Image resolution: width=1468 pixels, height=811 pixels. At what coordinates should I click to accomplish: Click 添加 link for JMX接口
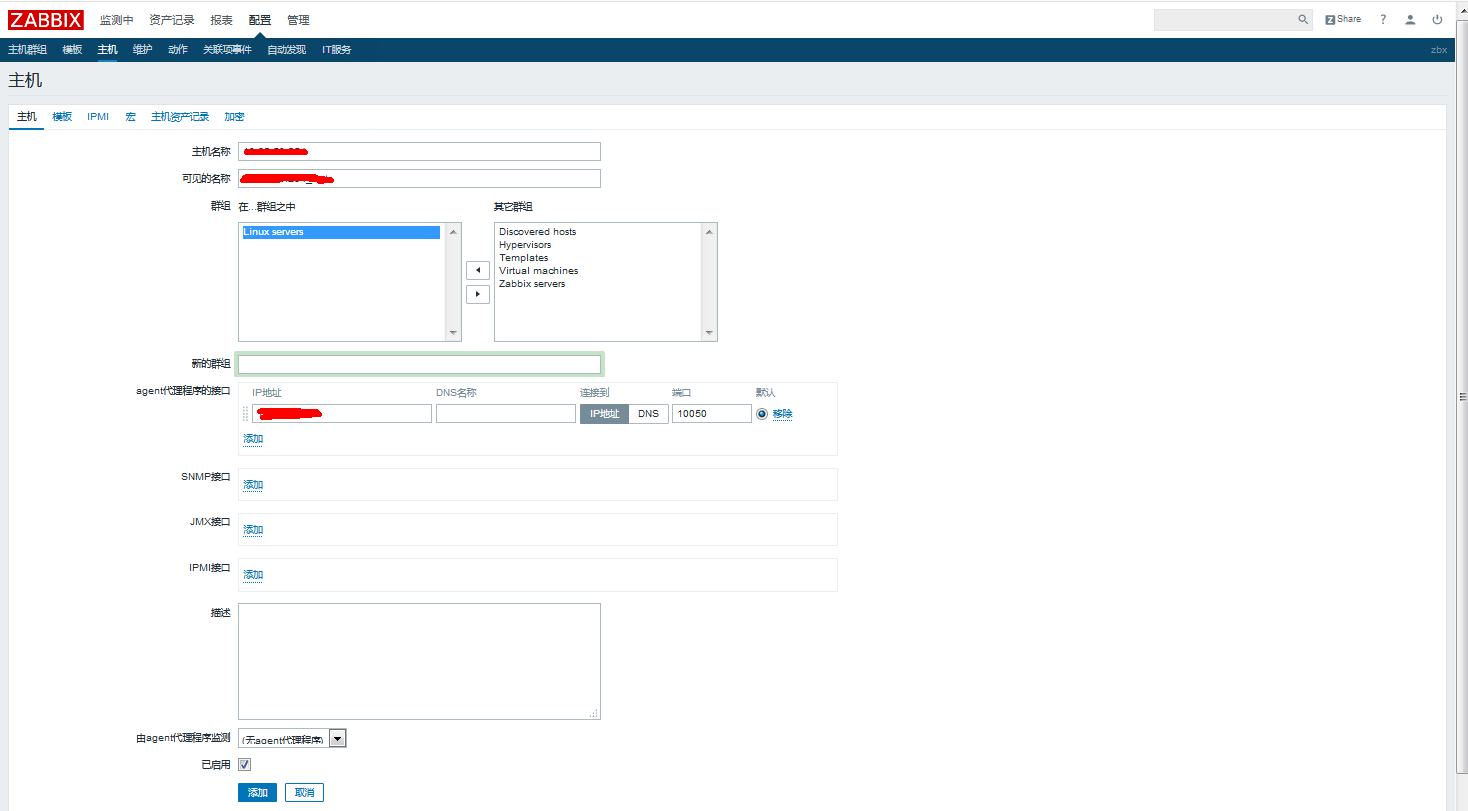pos(253,530)
